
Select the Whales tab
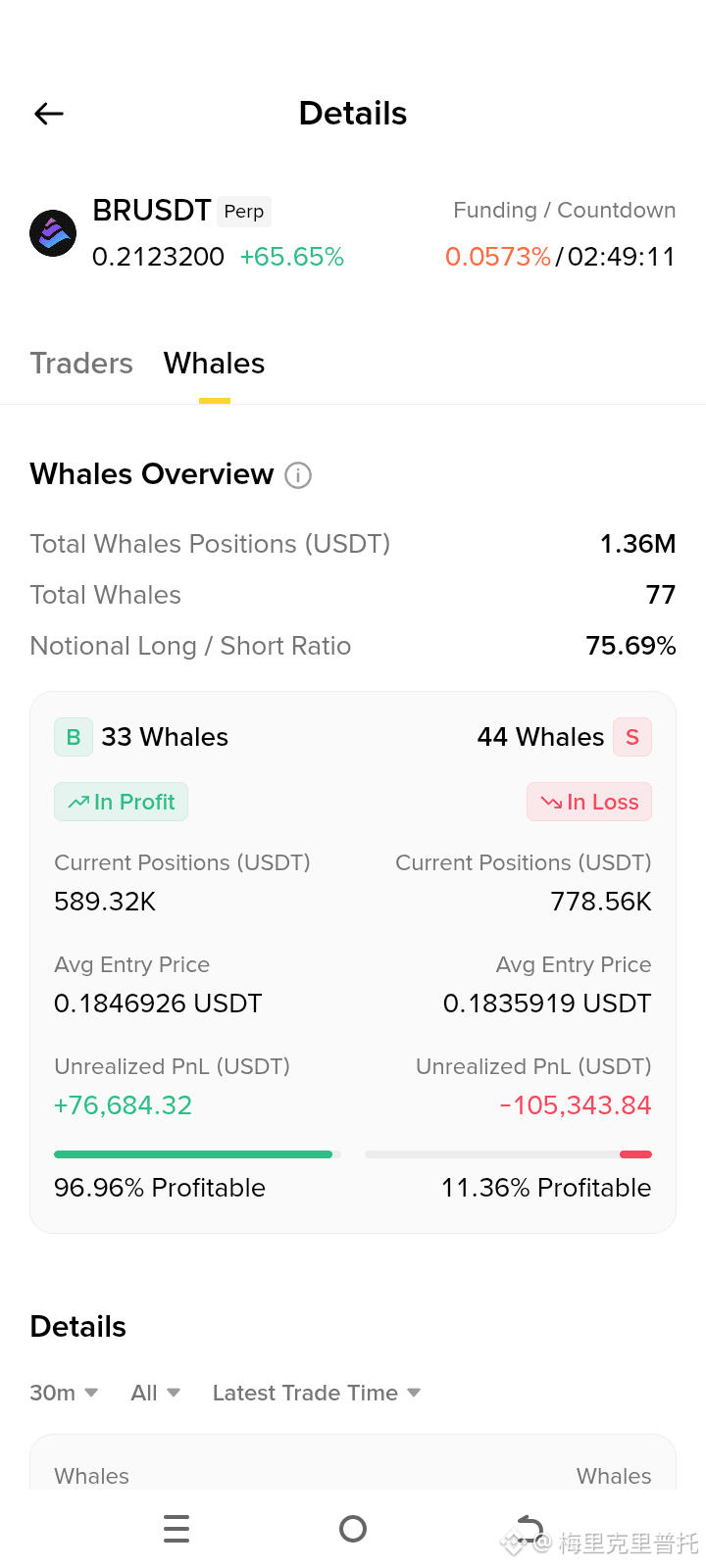coord(215,364)
